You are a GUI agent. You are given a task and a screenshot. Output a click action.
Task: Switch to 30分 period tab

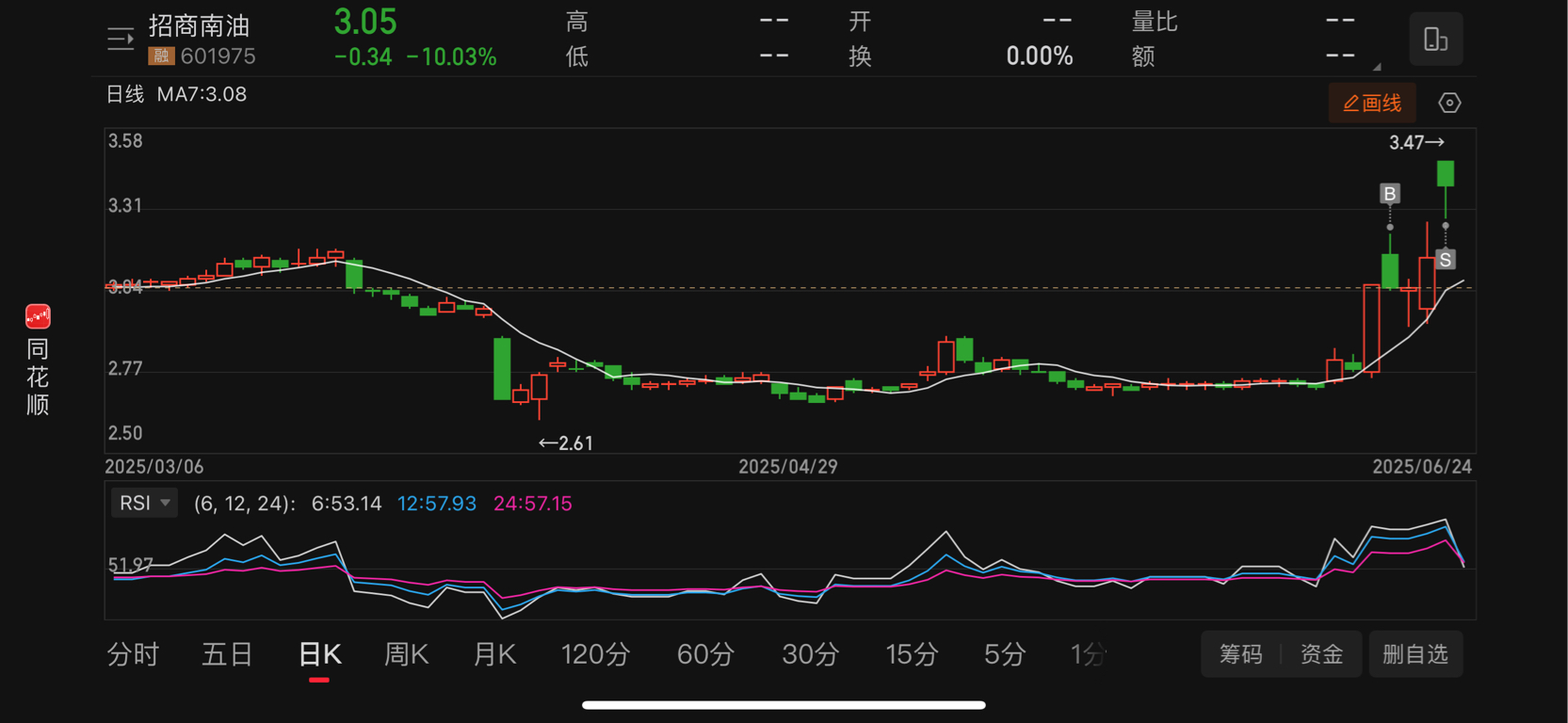coord(810,654)
